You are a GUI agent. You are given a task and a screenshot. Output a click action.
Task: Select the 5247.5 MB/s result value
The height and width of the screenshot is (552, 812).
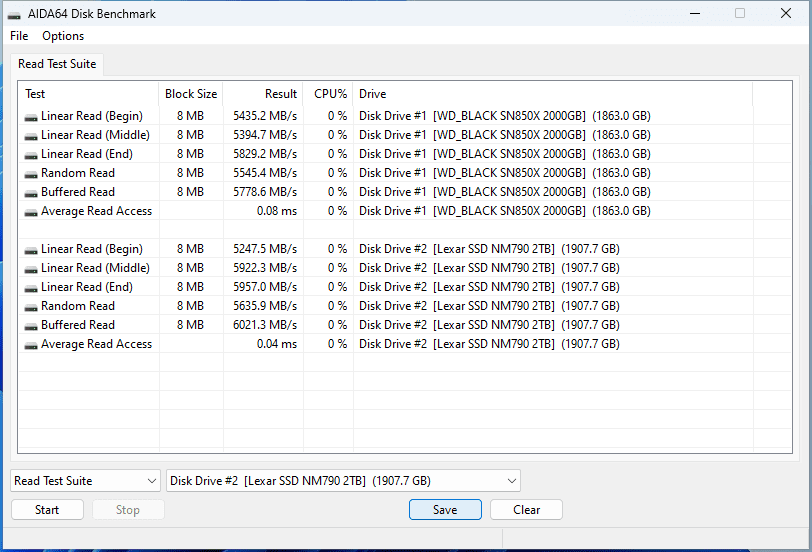[x=265, y=249]
